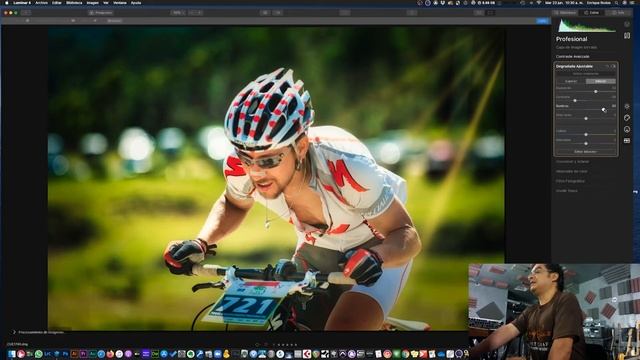Open the Layers panel icon beside histogram
This screenshot has width=640, height=360.
[x=627, y=24]
